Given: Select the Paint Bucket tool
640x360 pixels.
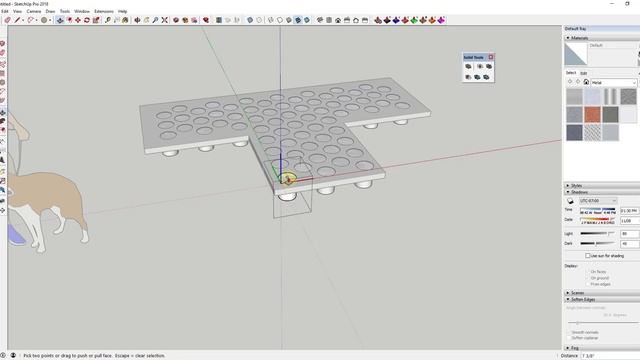Looking at the screenshot, I should [125, 20].
